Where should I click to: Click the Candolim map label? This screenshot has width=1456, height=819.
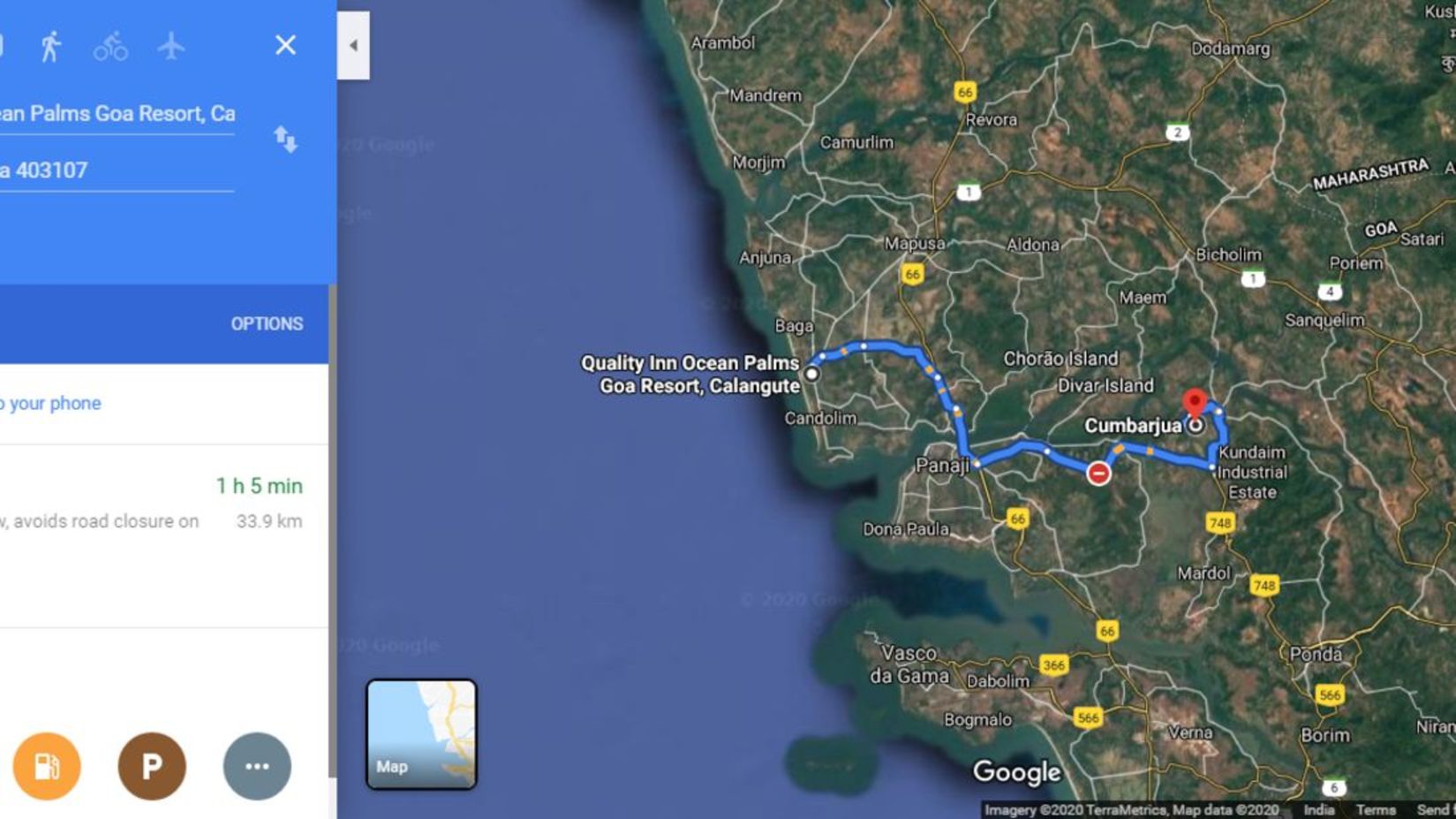820,418
